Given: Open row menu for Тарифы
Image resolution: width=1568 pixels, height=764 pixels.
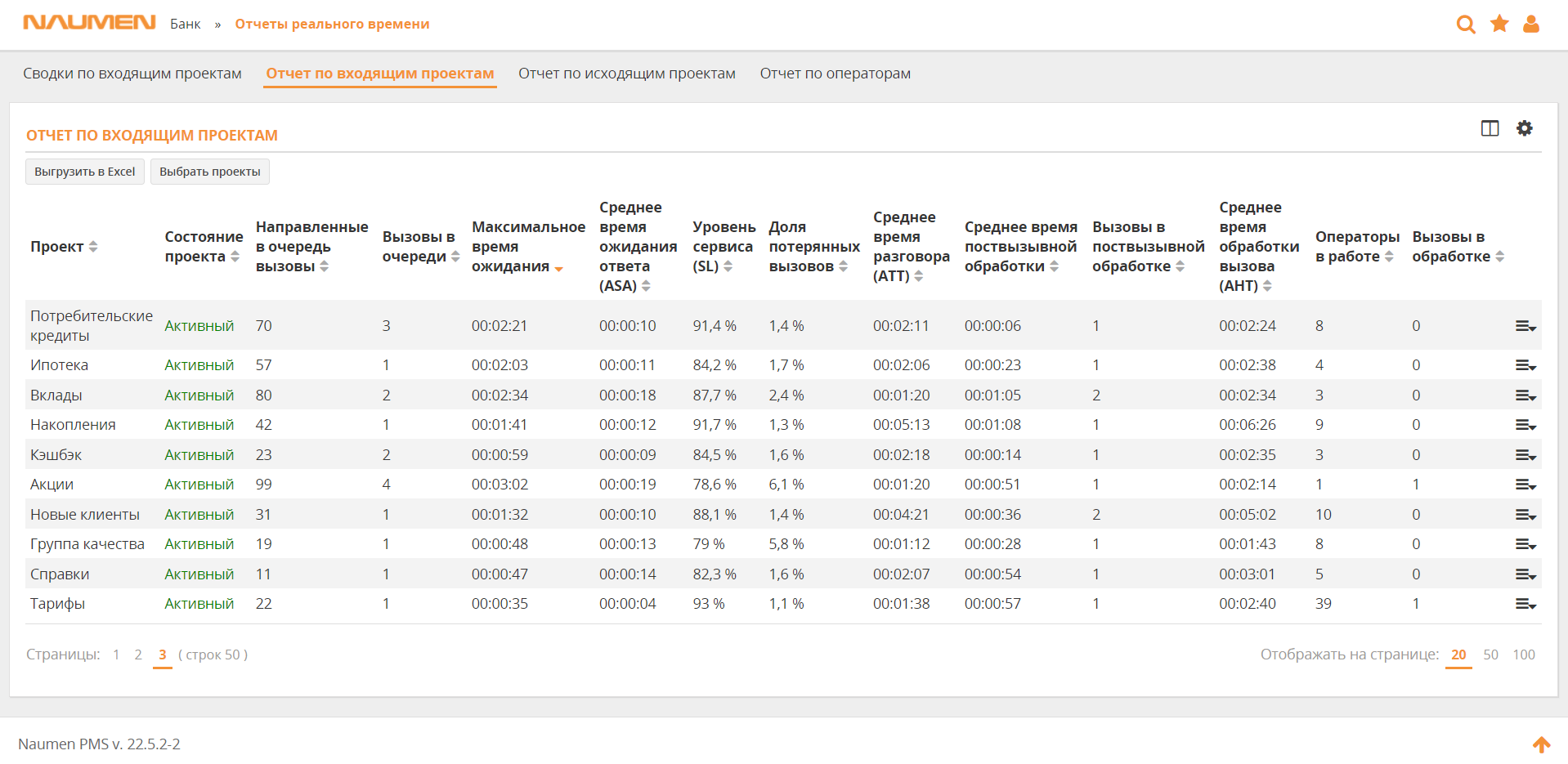Looking at the screenshot, I should (1525, 604).
